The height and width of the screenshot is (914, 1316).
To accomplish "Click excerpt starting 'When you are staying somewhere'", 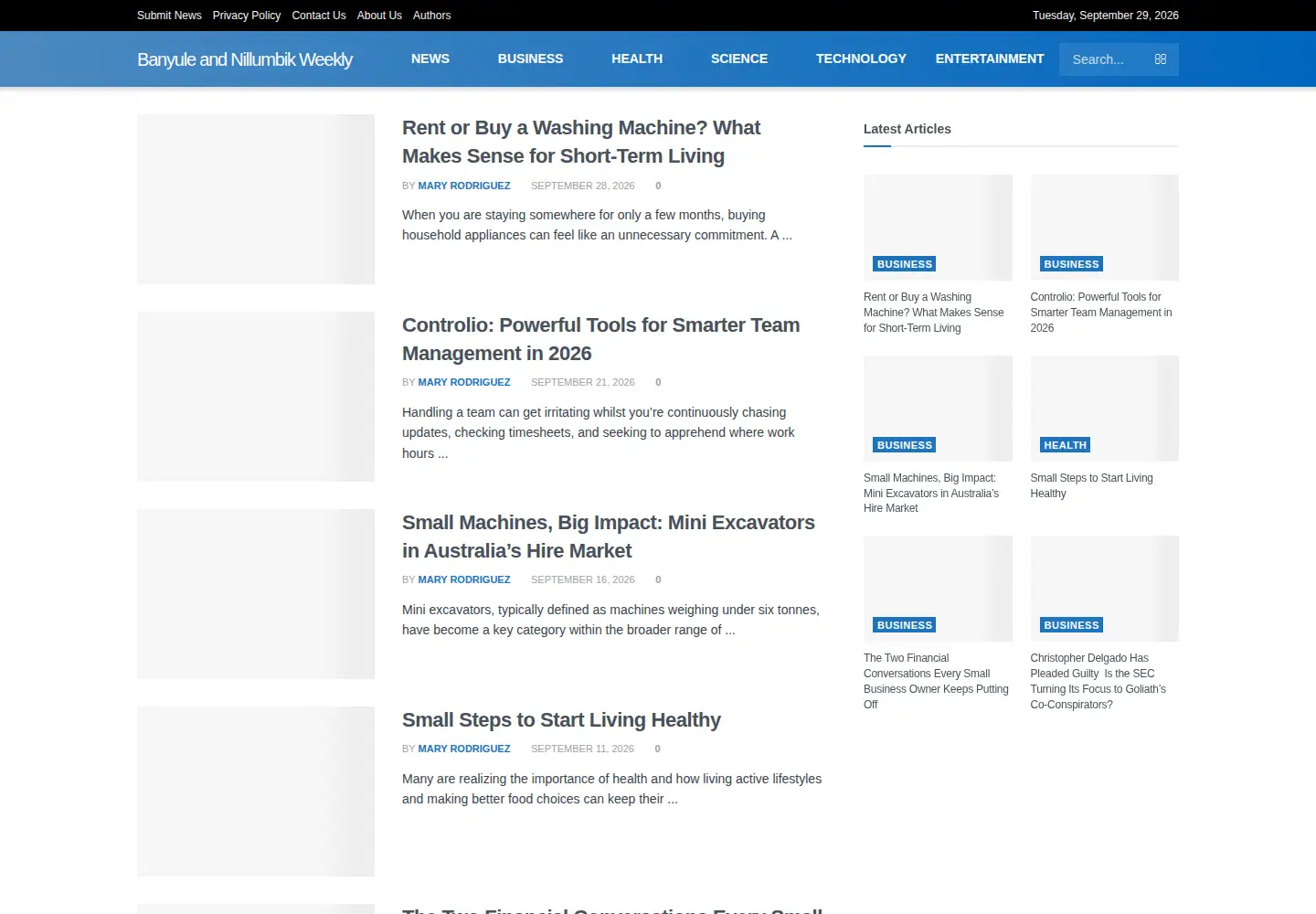I will point(597,225).
